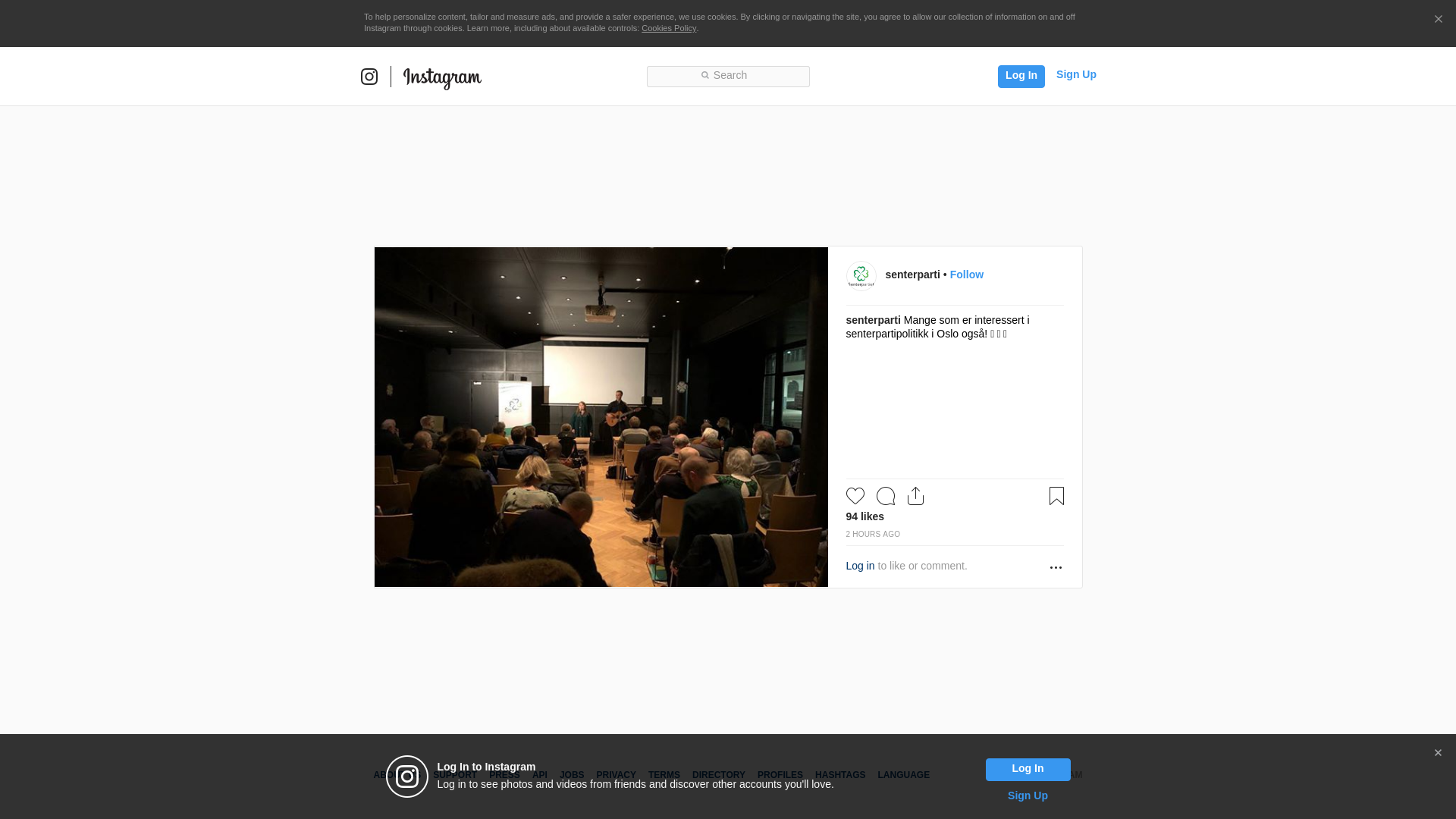
Task: Click the Log in to comment link
Action: click(860, 566)
